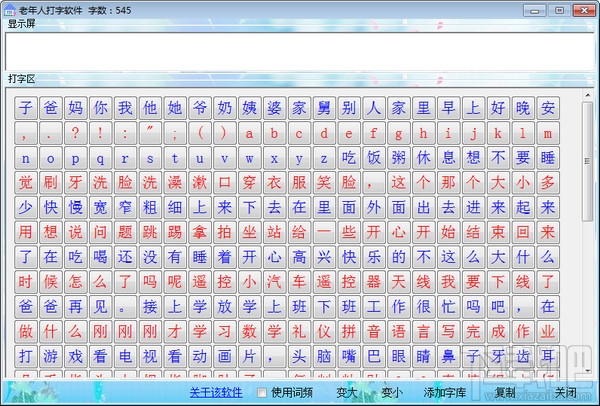The width and height of the screenshot is (600, 406).
Task: Click the red letter a key
Action: point(249,133)
